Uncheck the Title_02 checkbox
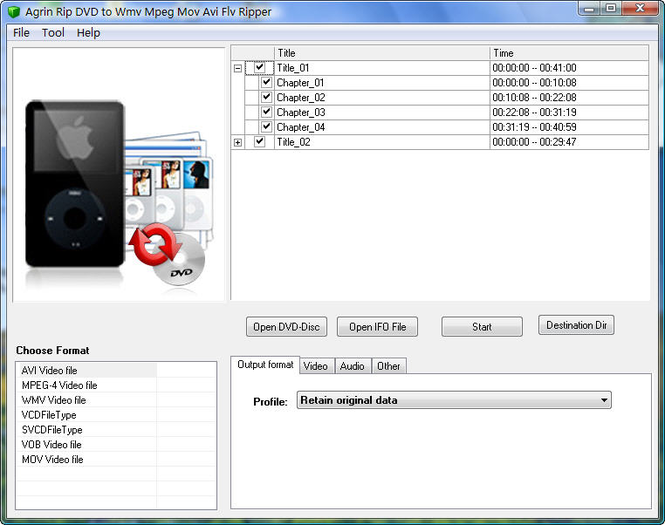This screenshot has height=525, width=665. (x=260, y=142)
